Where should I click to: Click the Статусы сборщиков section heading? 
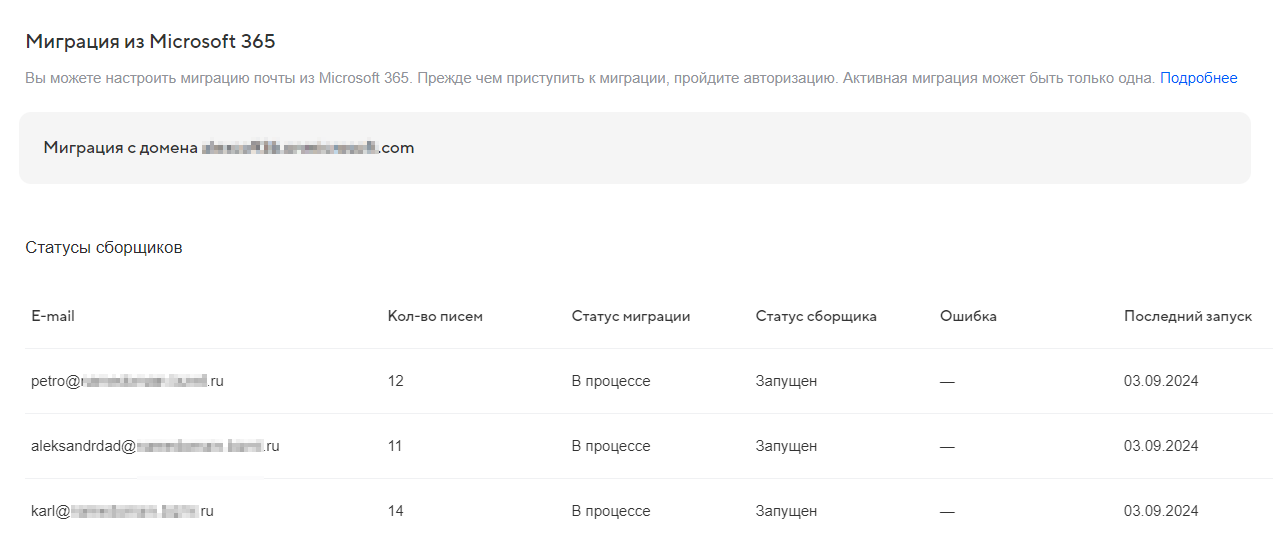104,248
